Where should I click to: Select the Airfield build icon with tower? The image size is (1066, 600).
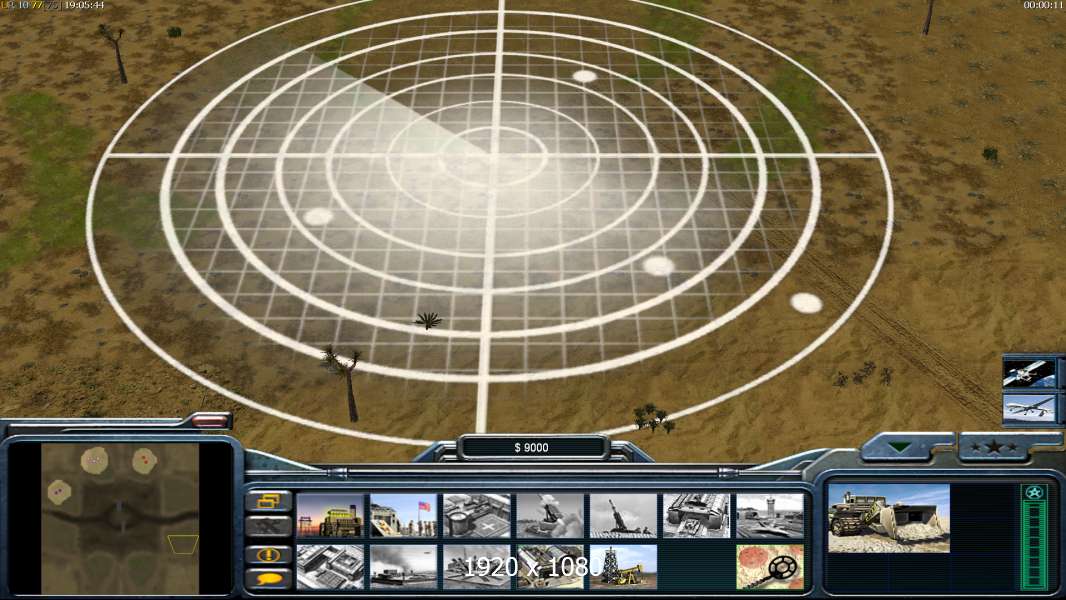pos(770,516)
